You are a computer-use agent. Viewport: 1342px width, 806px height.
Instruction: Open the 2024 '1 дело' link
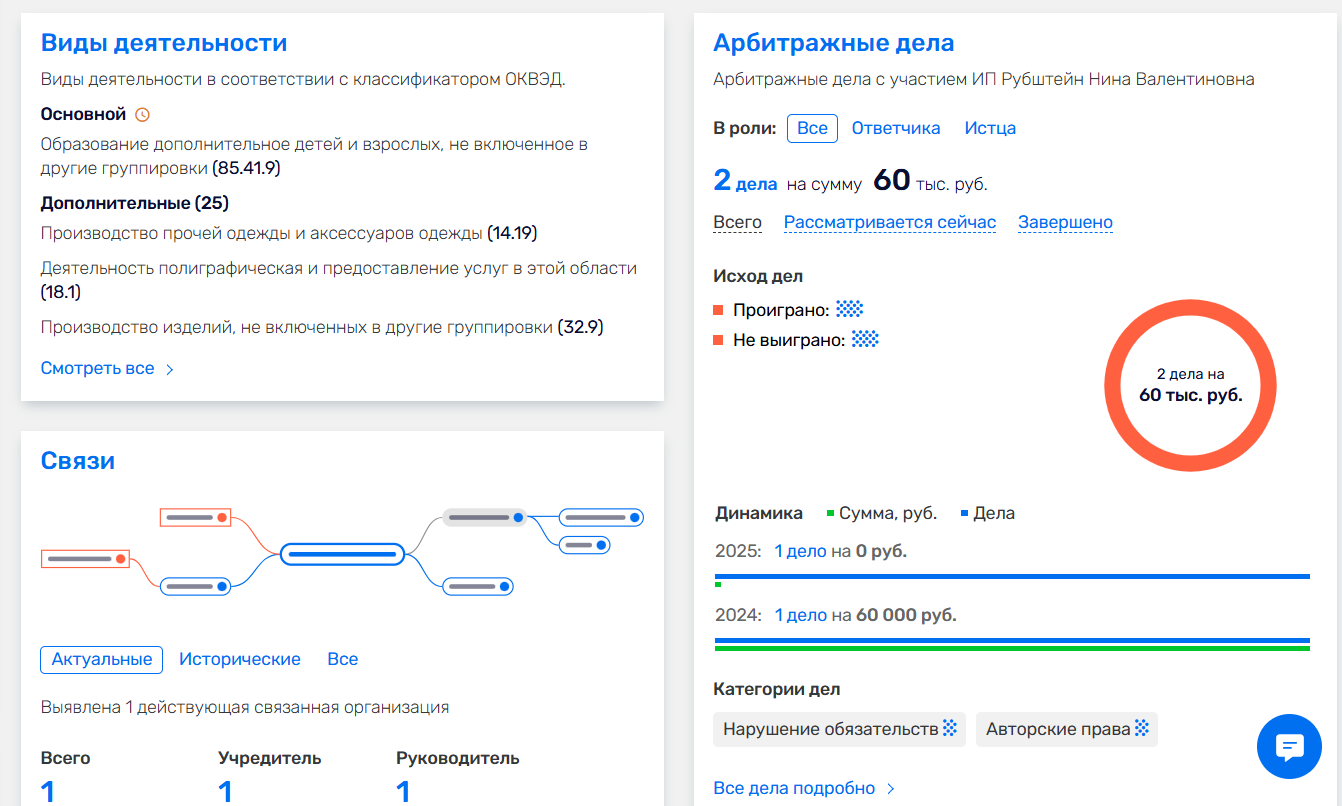coord(800,615)
